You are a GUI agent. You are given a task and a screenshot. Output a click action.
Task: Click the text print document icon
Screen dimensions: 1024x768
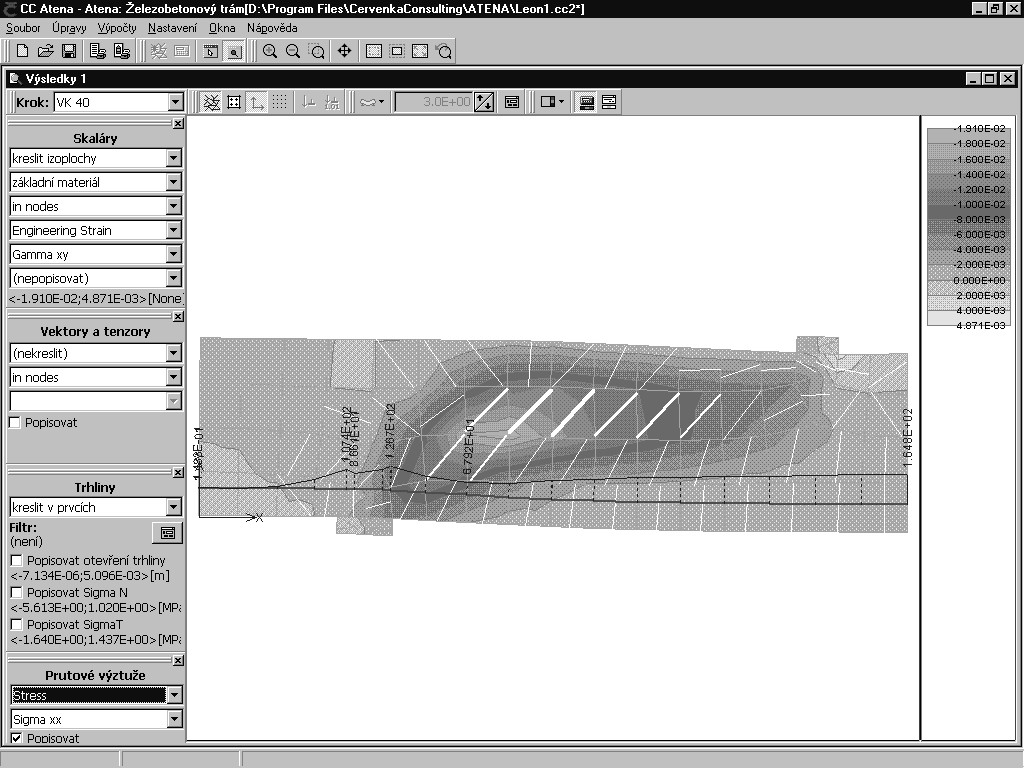98,51
